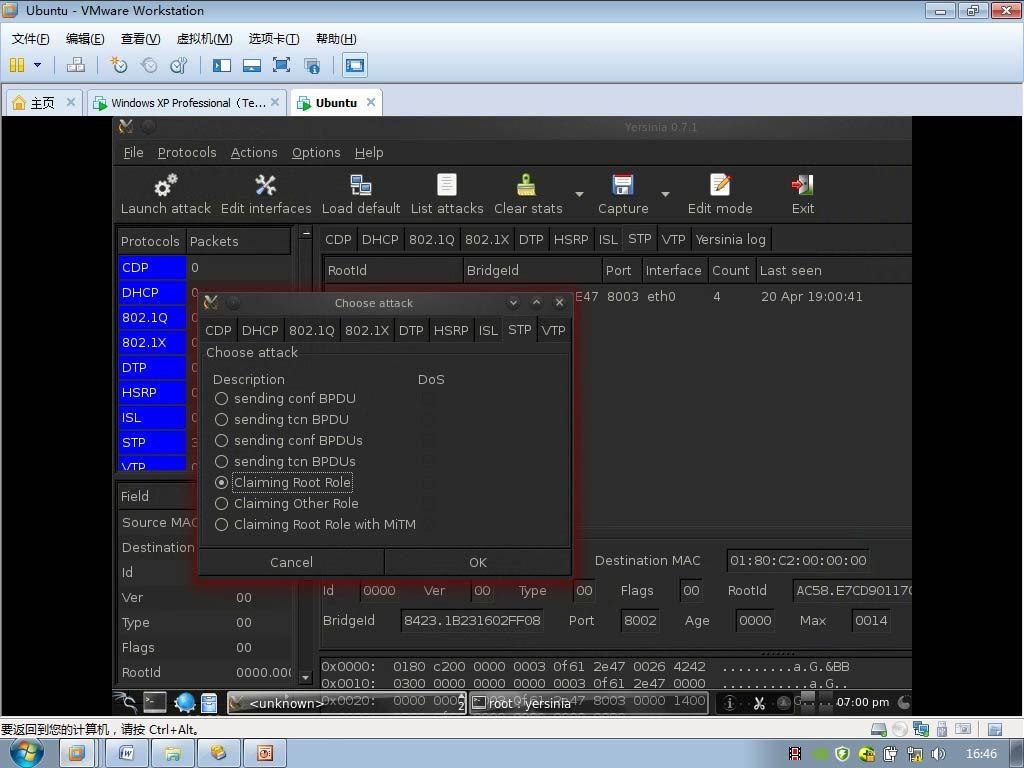Click the VMware show library sidebar icon
The width and height of the screenshot is (1024, 768).
click(222, 65)
